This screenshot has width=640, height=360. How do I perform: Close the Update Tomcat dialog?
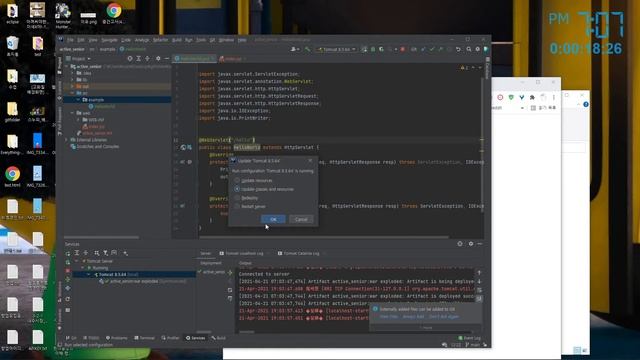[310, 160]
